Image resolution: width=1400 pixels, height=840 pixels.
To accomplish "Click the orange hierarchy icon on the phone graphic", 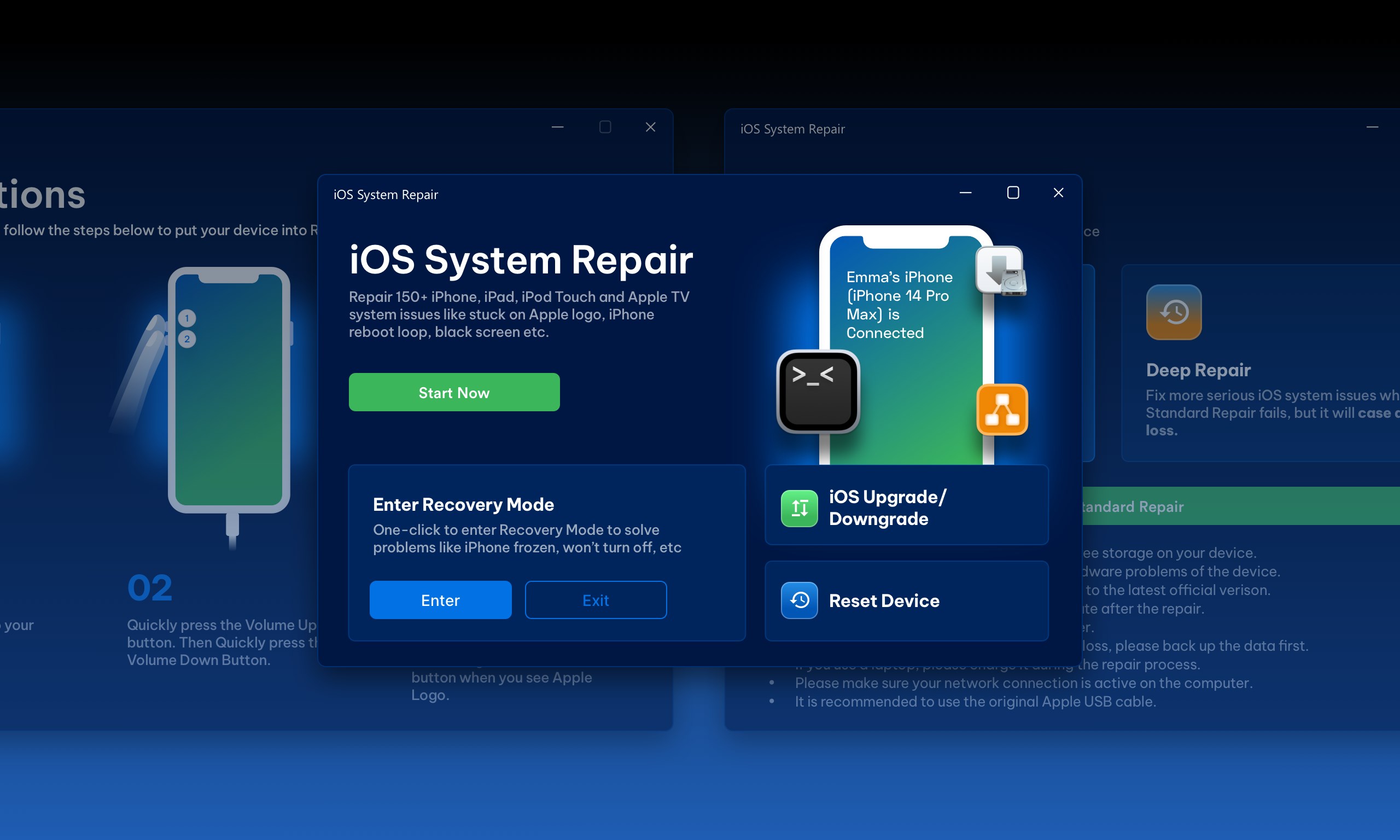I will pyautogui.click(x=1002, y=409).
